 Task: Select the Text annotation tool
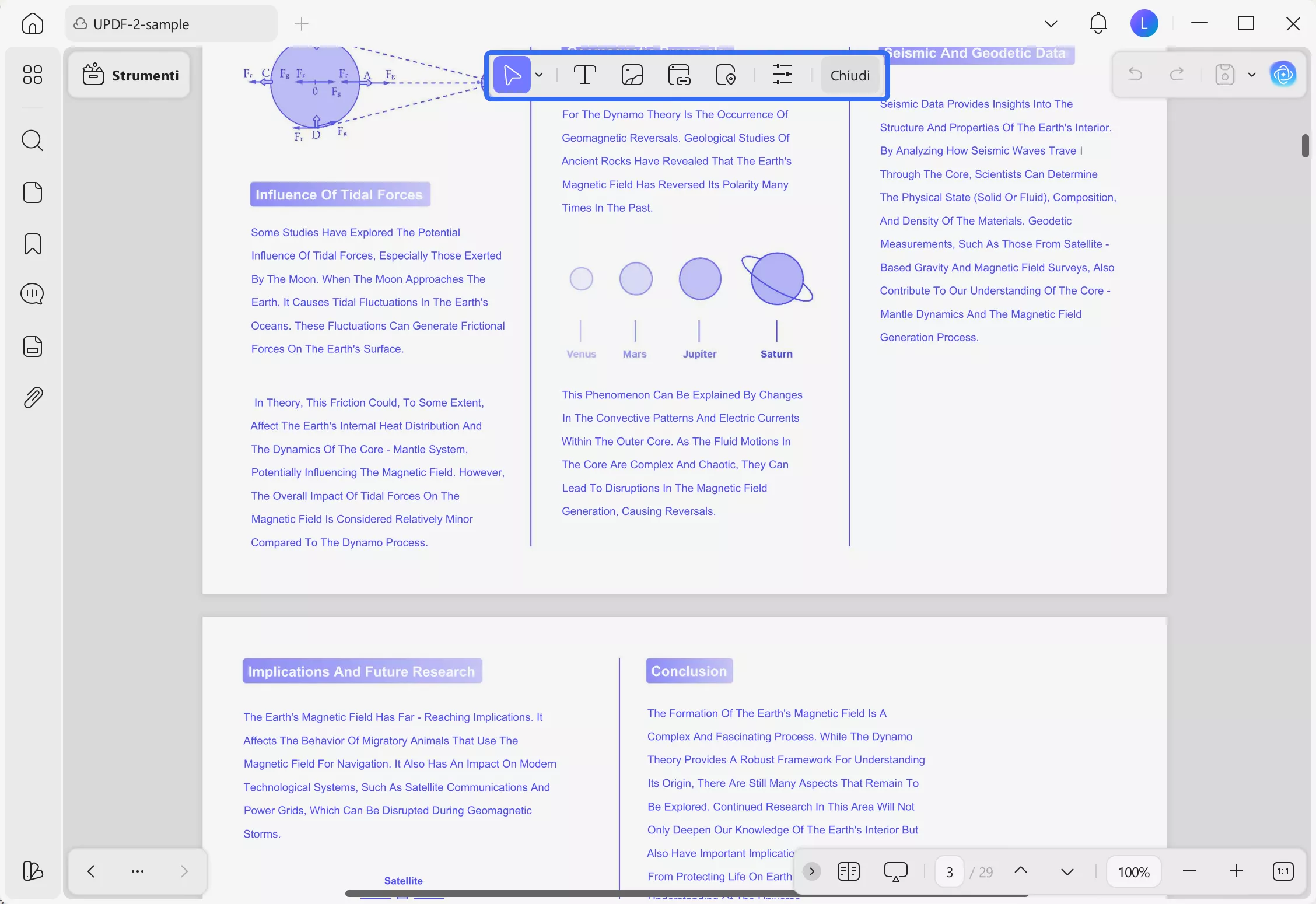[x=585, y=75]
